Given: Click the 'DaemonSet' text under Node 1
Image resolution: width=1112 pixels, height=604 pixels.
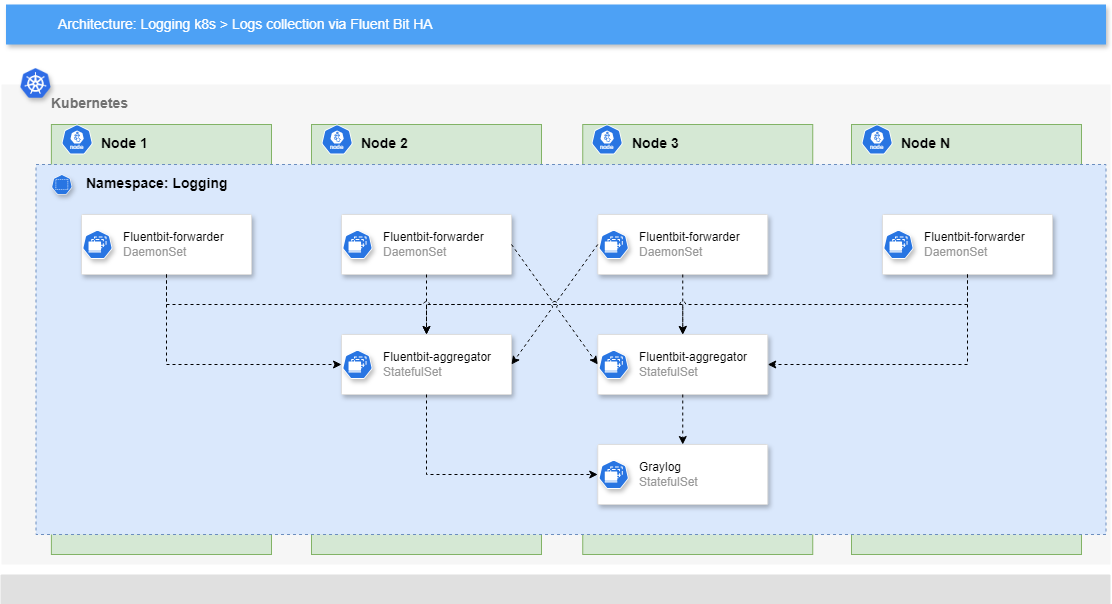Looking at the screenshot, I should (155, 252).
